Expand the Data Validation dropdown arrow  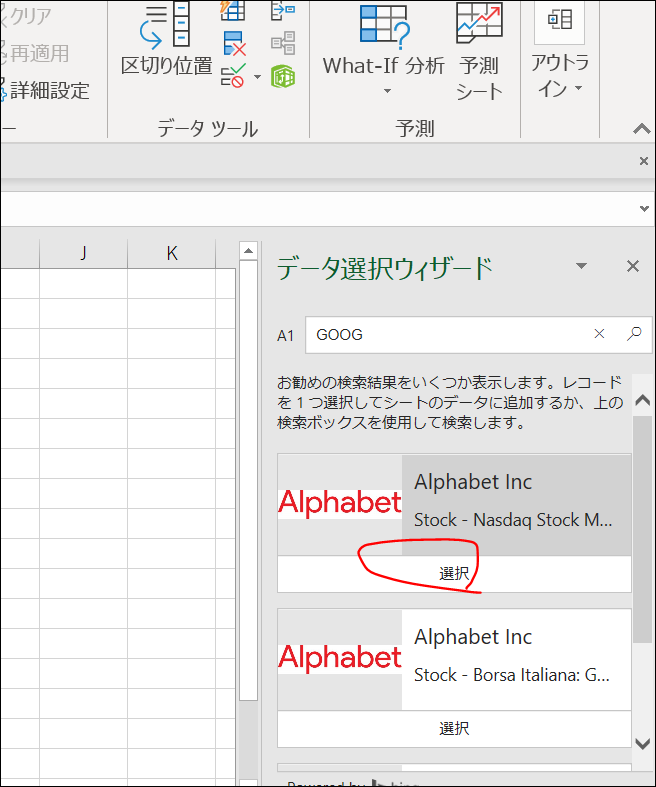(x=257, y=77)
